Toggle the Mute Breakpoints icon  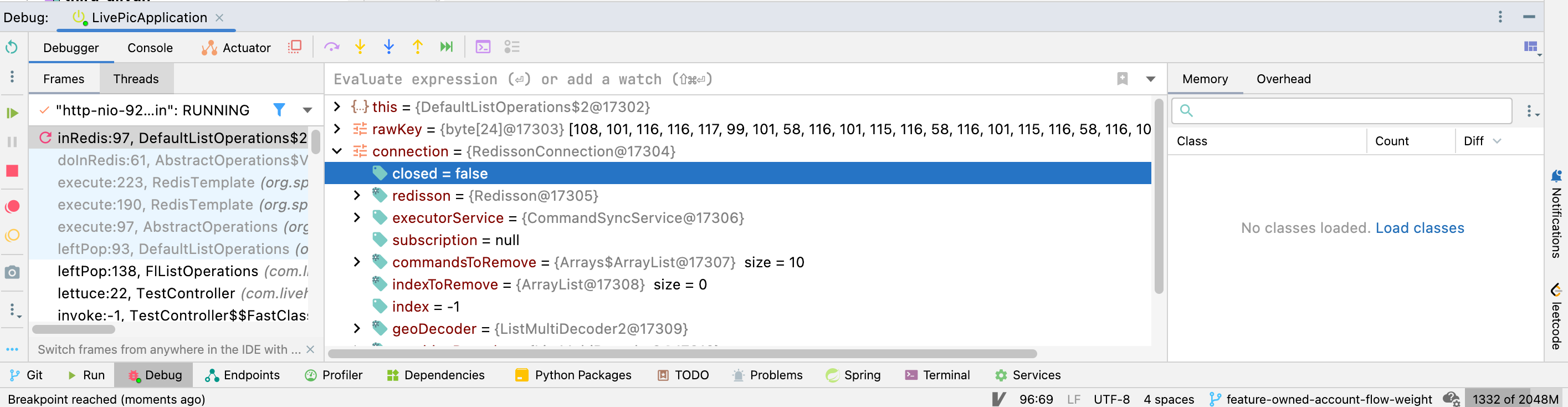coord(12,236)
